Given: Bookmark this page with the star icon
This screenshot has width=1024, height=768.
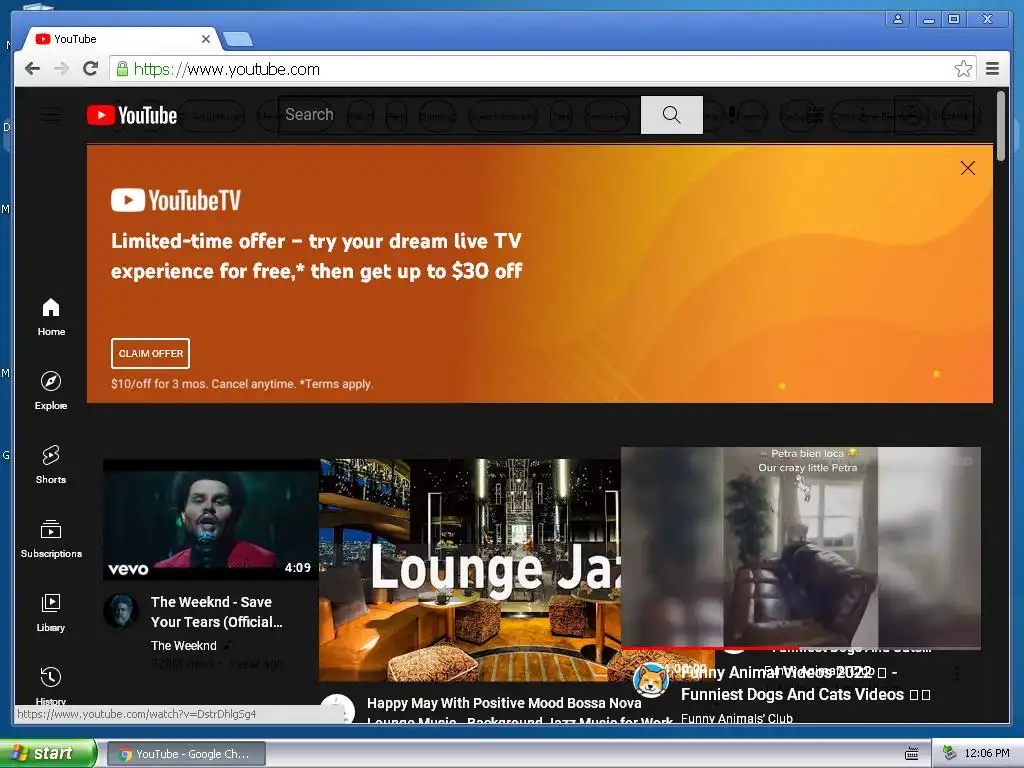Looking at the screenshot, I should coord(963,69).
